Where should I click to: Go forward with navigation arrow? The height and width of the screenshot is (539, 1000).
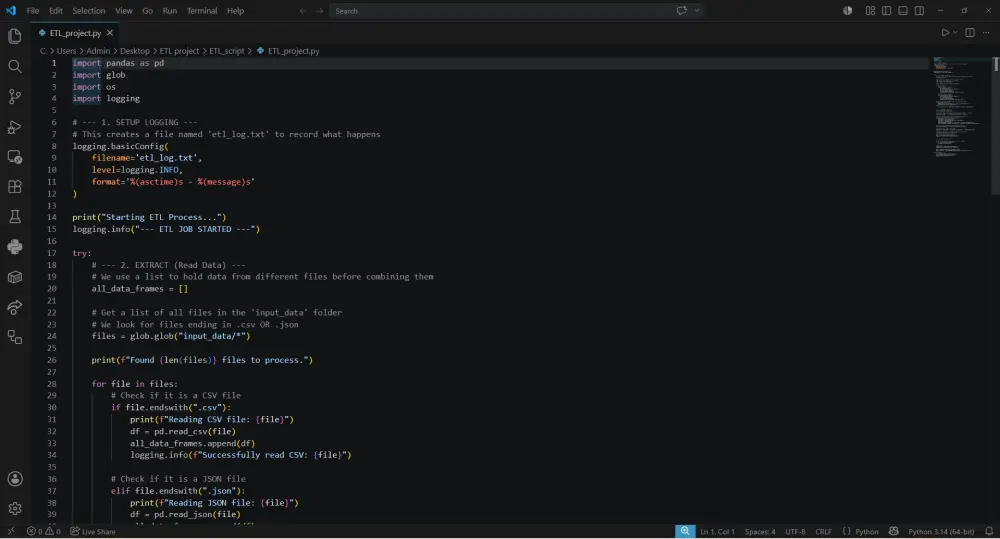click(320, 11)
